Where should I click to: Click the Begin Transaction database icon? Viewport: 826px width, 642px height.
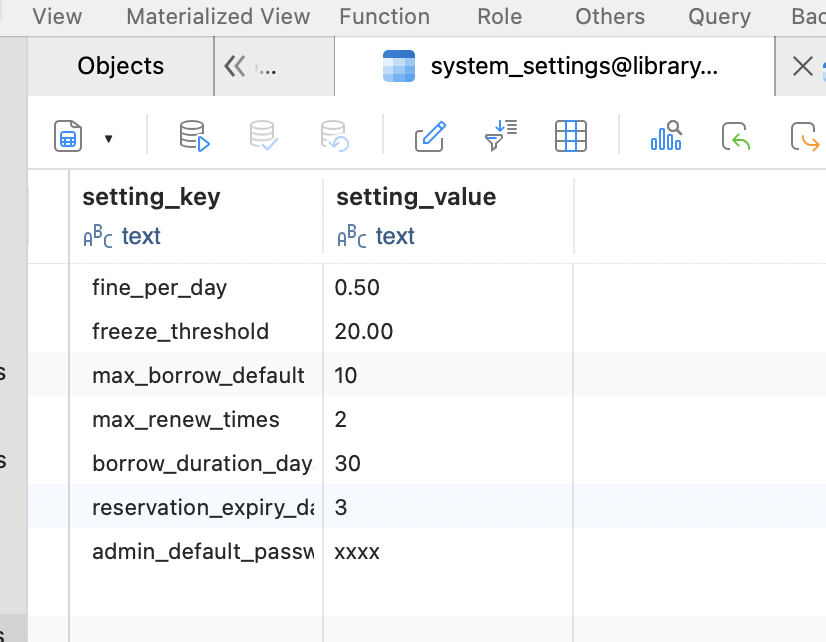pos(194,136)
